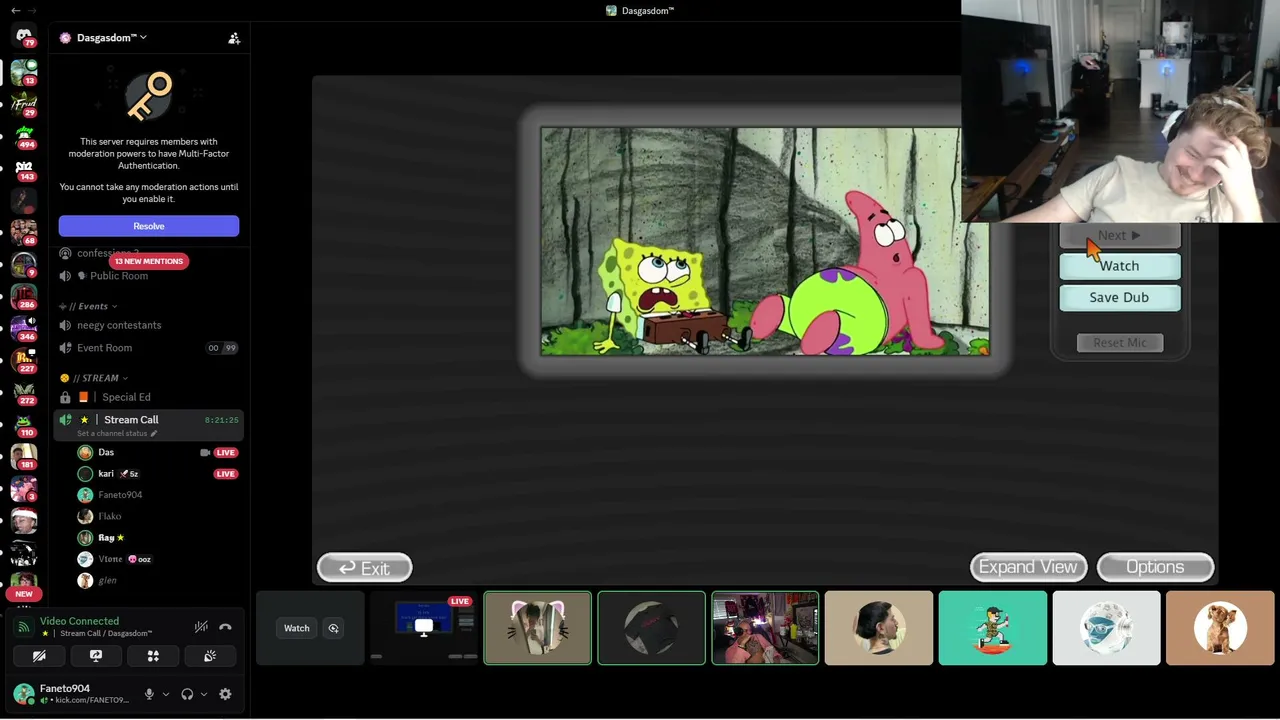This screenshot has height=720, width=1280.
Task: Click Video Connected status text
Action: point(79,621)
